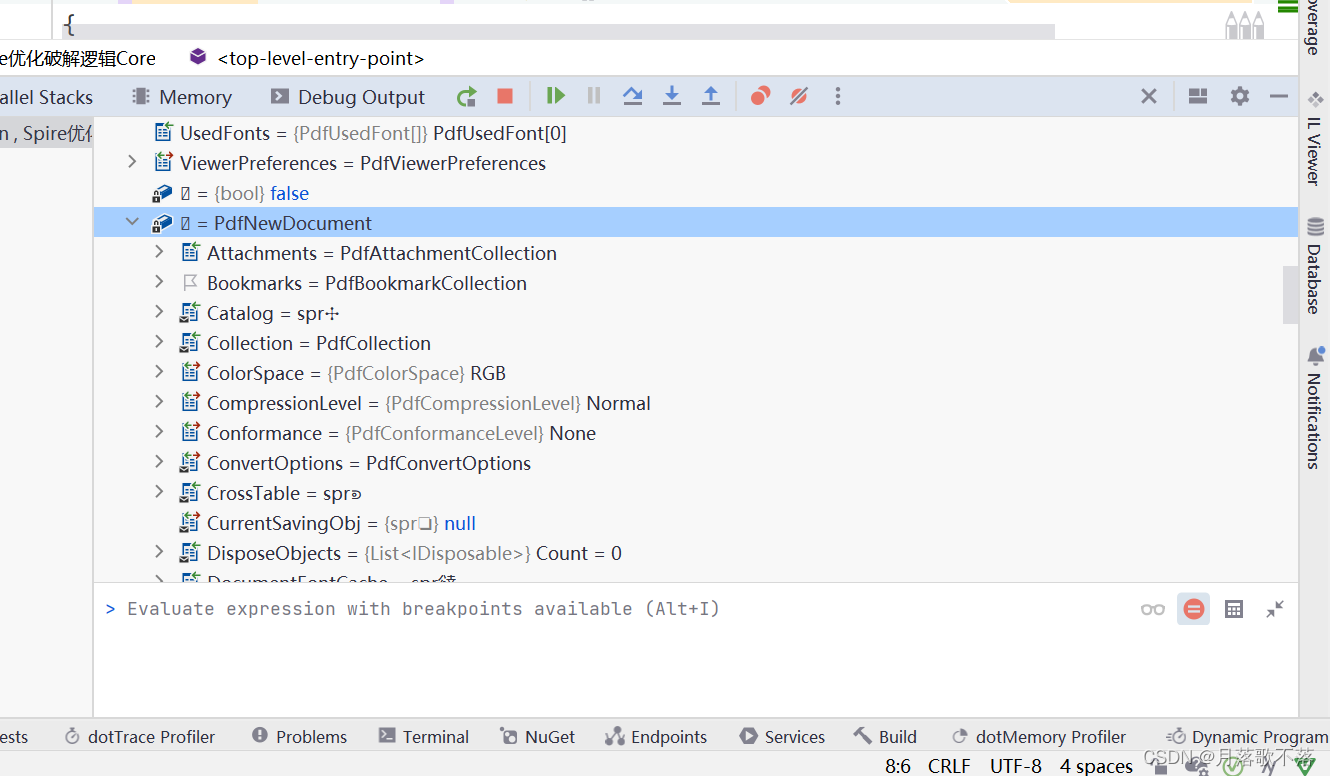Screen dimensions: 1330x776
Task: Expand the ViewerPreferences node
Action: pyautogui.click(x=132, y=162)
